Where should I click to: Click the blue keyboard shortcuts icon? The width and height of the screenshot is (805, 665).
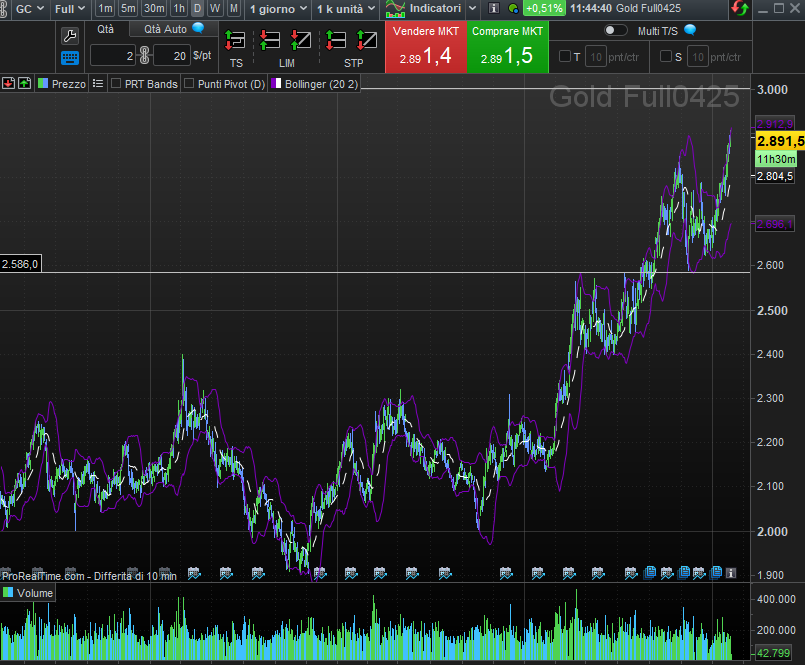(70, 58)
